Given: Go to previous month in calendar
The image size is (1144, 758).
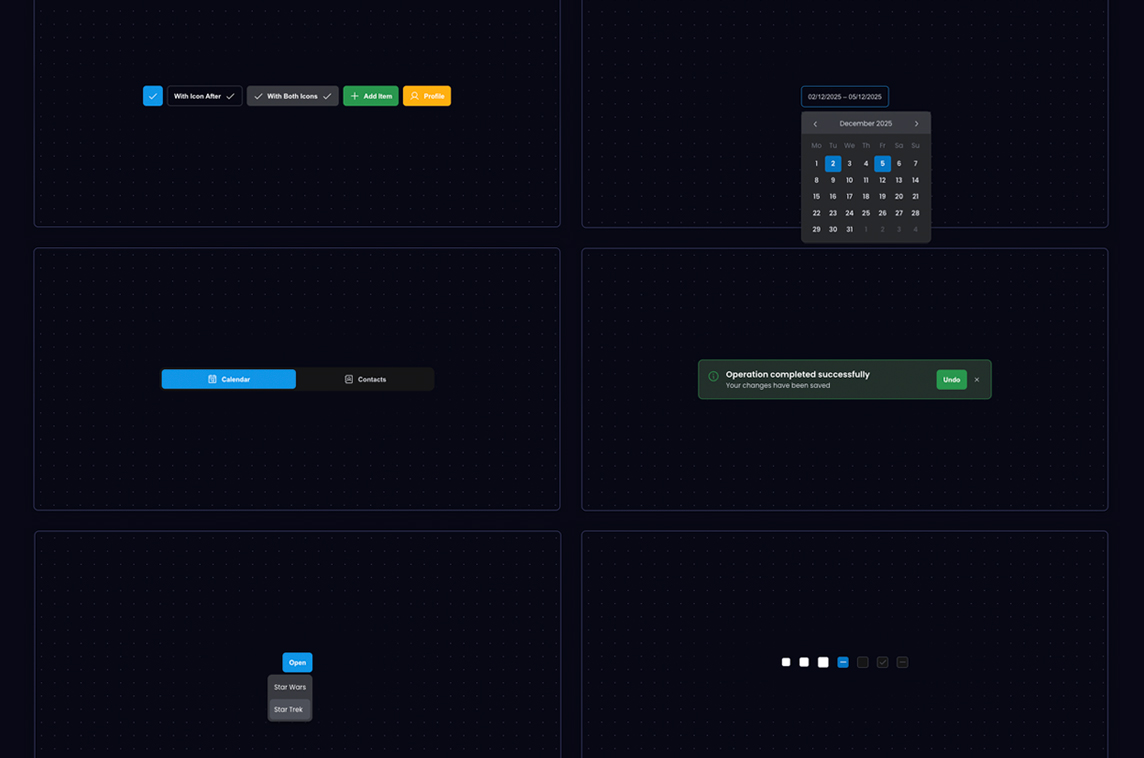Looking at the screenshot, I should coord(815,124).
